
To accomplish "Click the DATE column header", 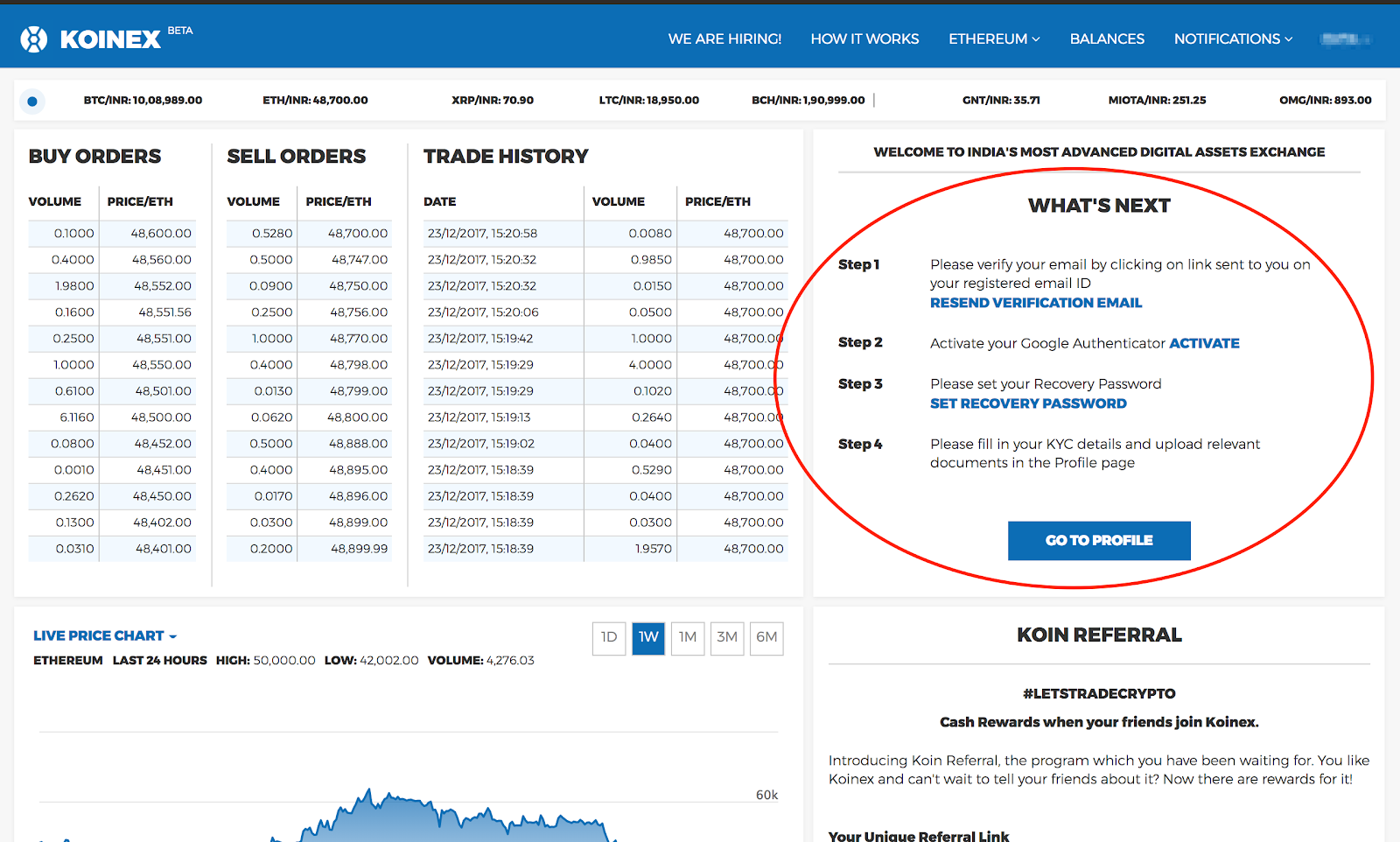I will (440, 201).
